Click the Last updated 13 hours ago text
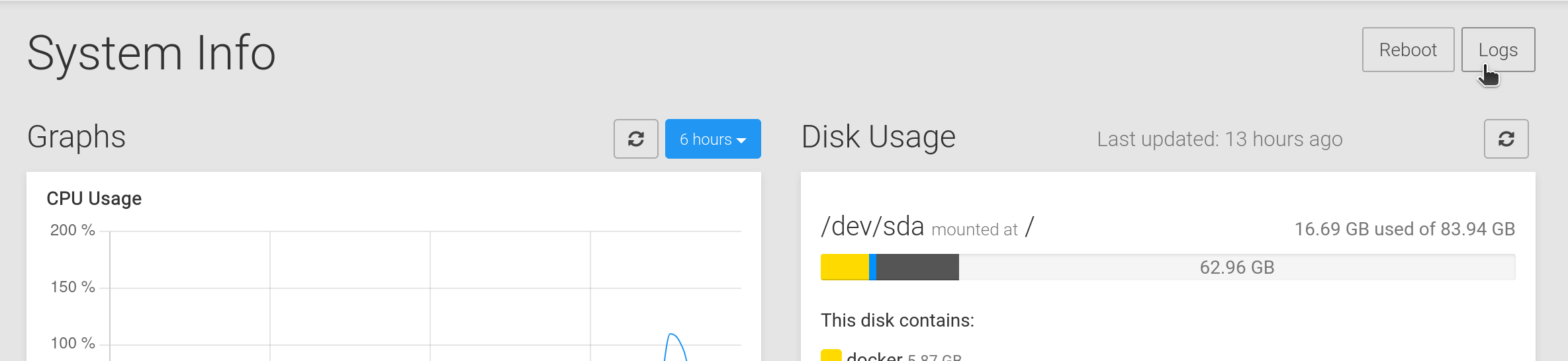The height and width of the screenshot is (361, 1568). tap(1219, 140)
